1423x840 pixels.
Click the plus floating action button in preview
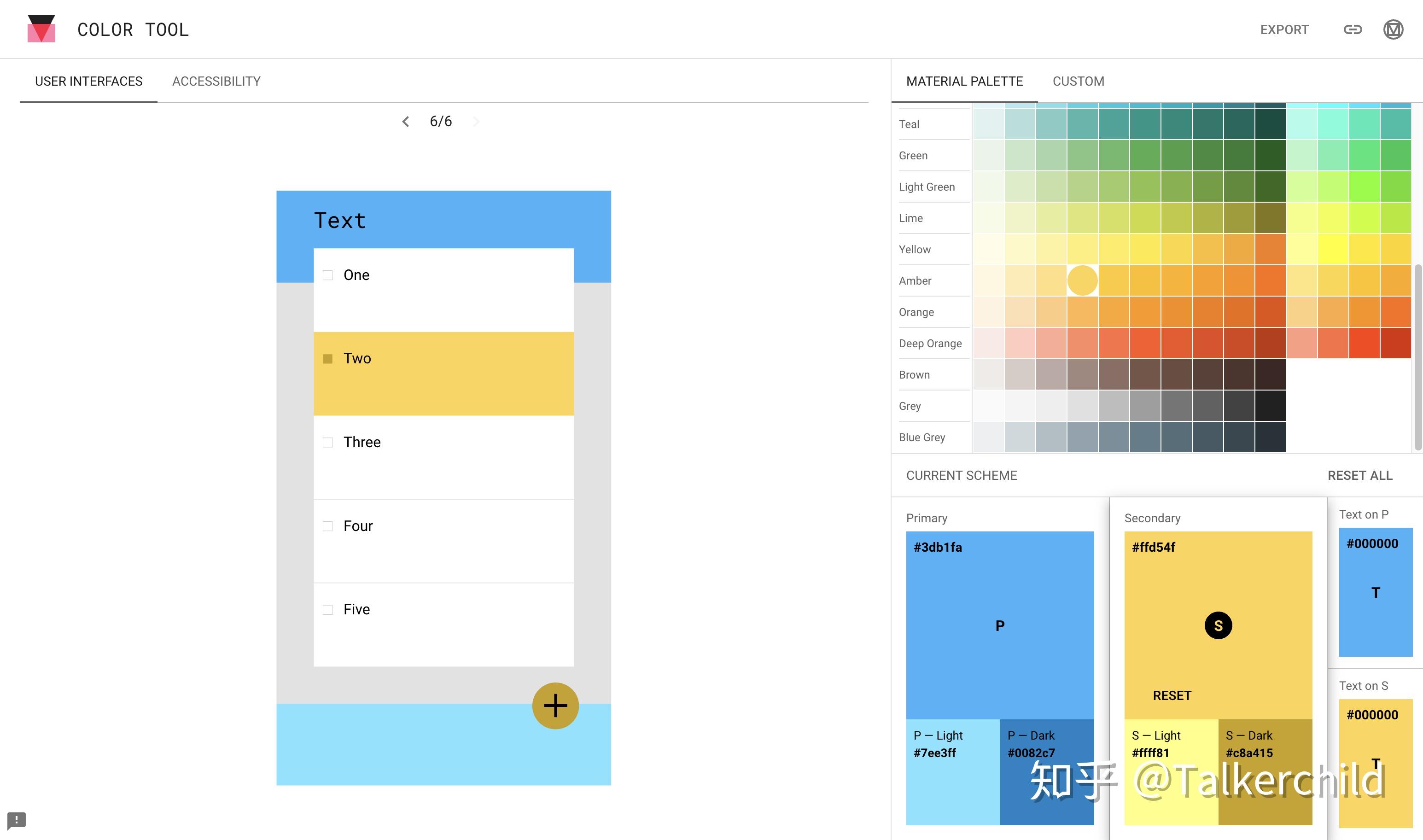(x=555, y=705)
